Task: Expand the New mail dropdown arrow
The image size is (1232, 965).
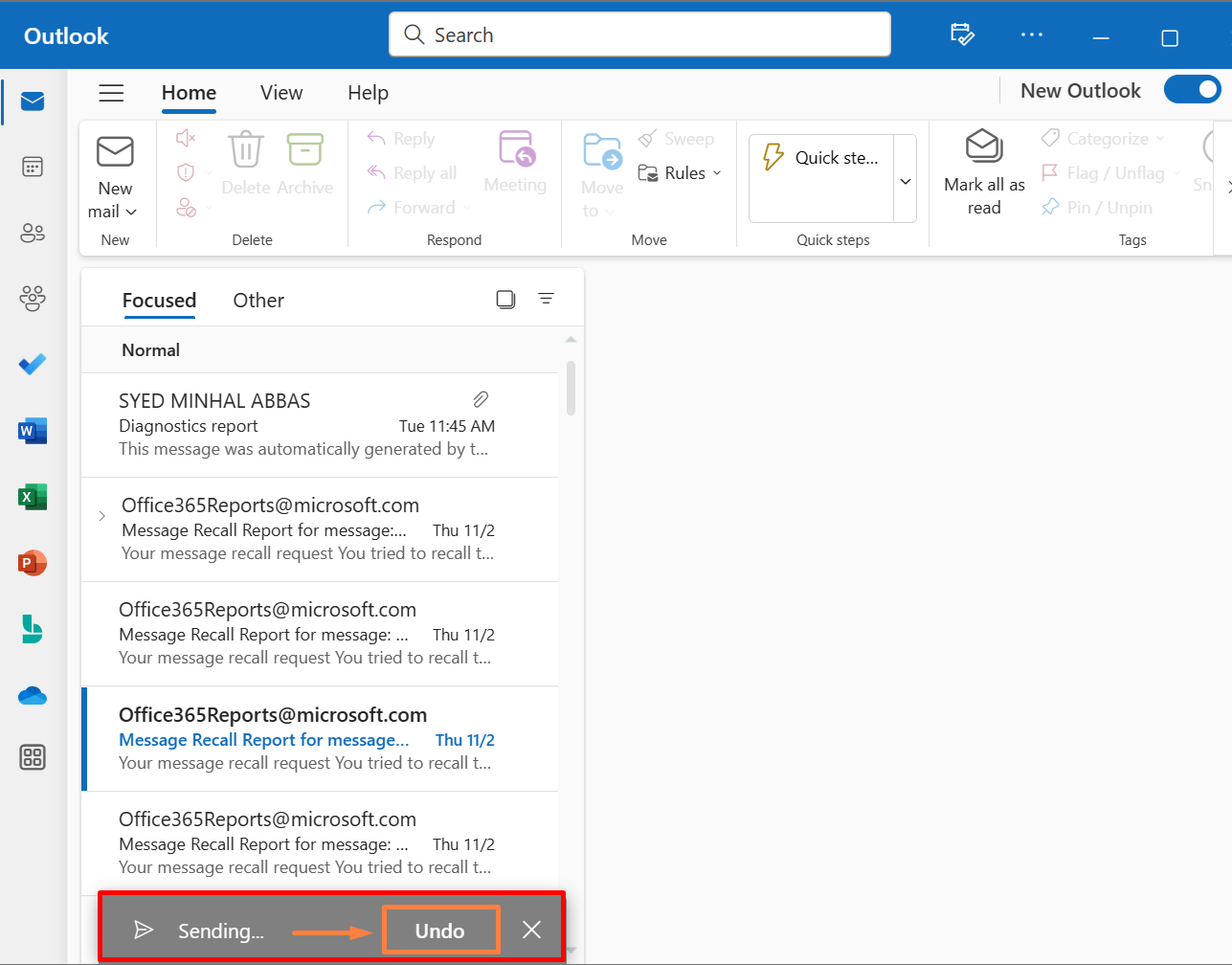Action: click(132, 212)
